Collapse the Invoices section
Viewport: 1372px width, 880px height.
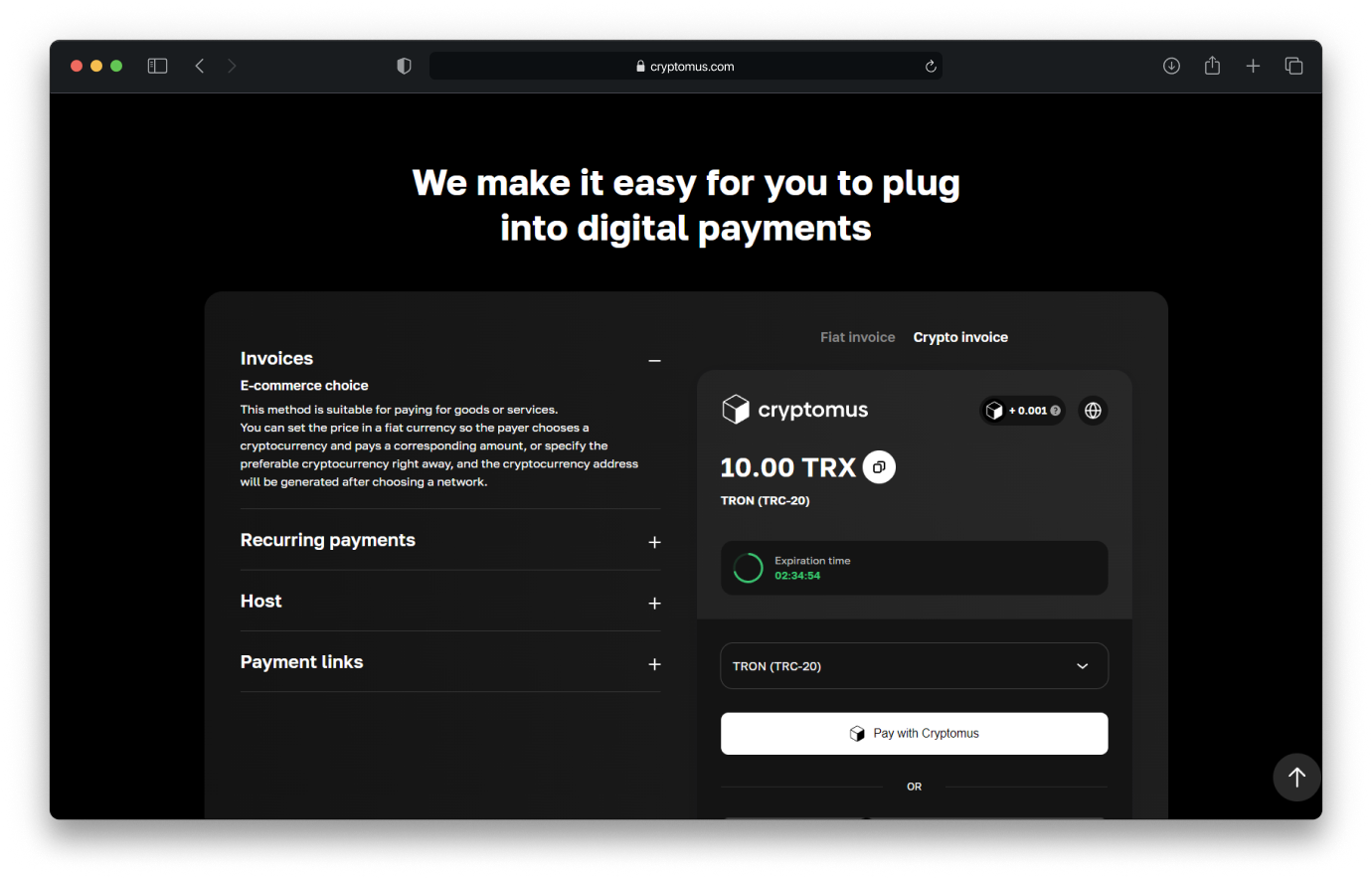(654, 360)
